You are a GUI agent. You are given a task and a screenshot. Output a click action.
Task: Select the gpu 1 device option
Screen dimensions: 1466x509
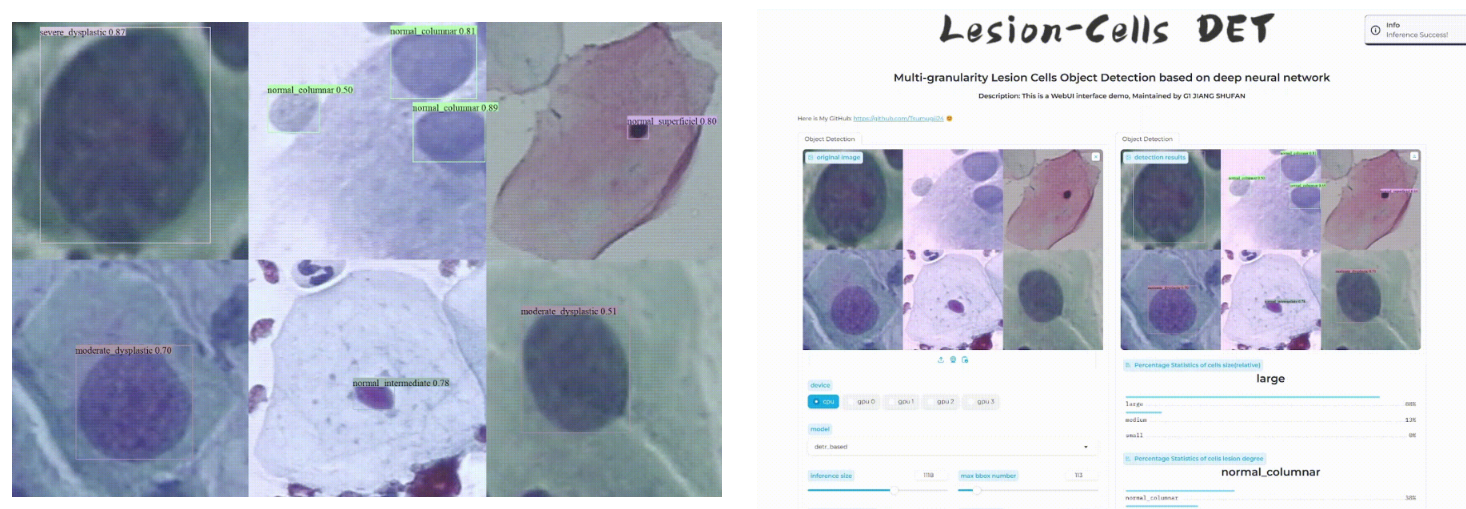(x=901, y=401)
